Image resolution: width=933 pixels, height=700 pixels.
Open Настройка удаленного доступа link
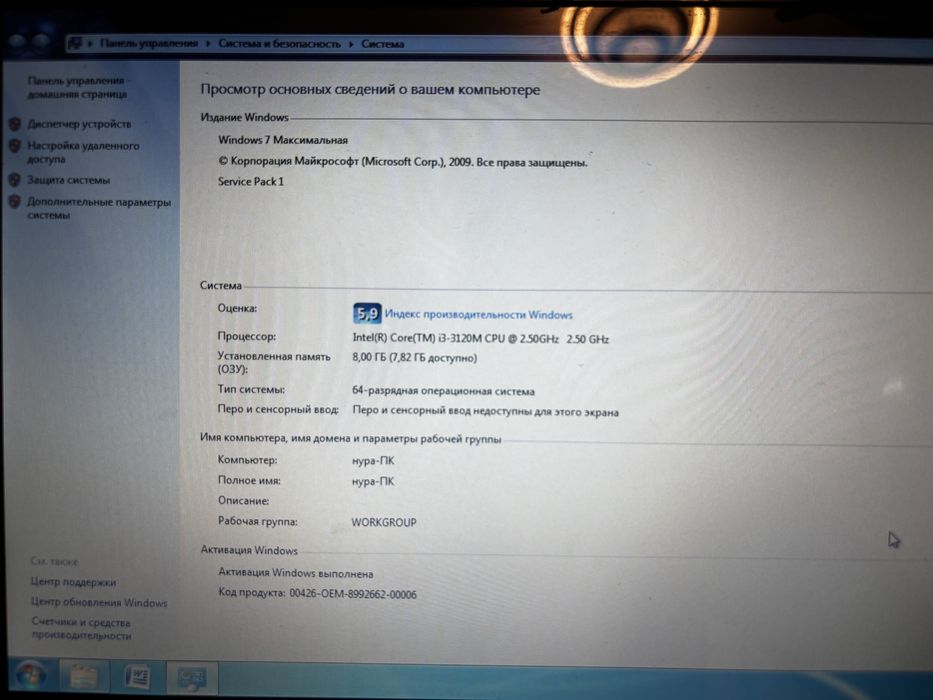83,152
